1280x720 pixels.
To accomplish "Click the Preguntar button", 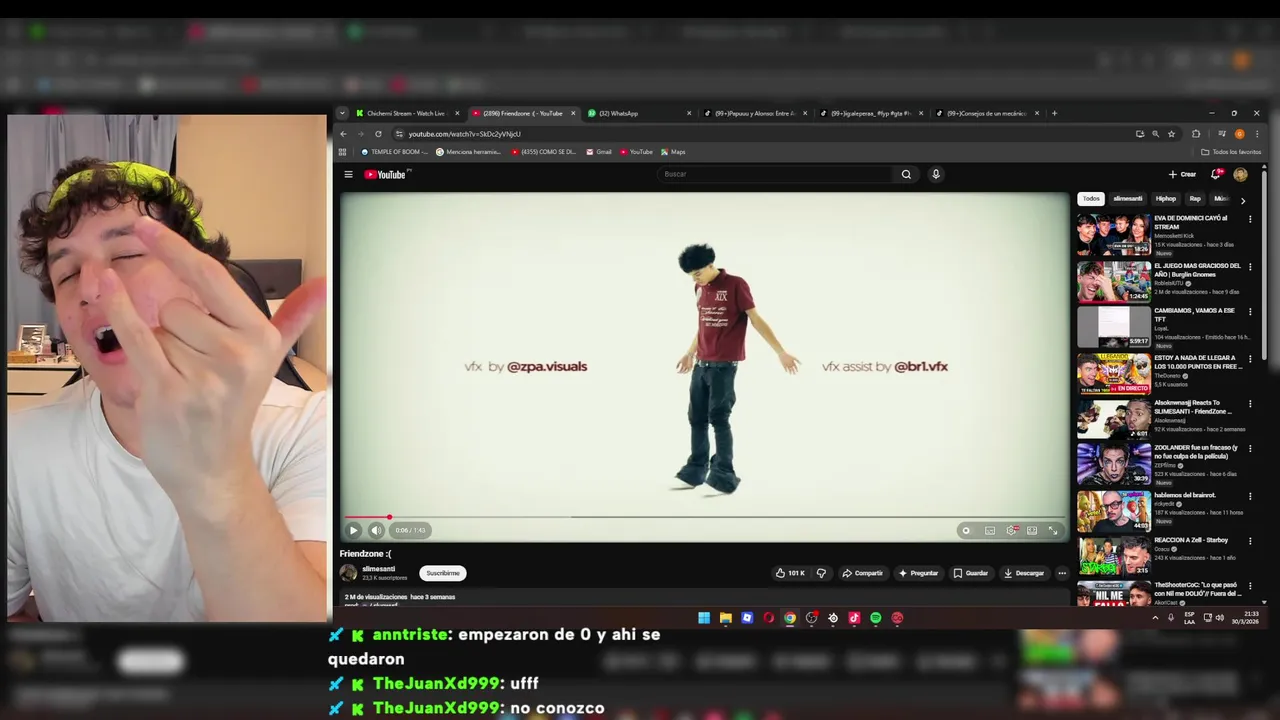I will coord(918,573).
